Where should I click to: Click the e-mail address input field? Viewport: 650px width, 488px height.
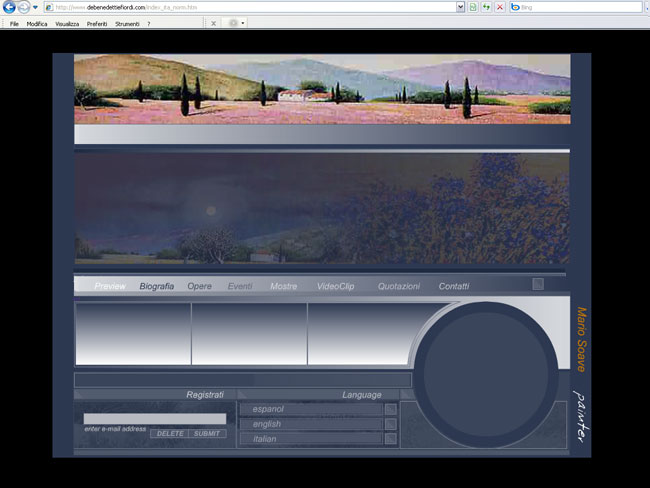[x=155, y=418]
